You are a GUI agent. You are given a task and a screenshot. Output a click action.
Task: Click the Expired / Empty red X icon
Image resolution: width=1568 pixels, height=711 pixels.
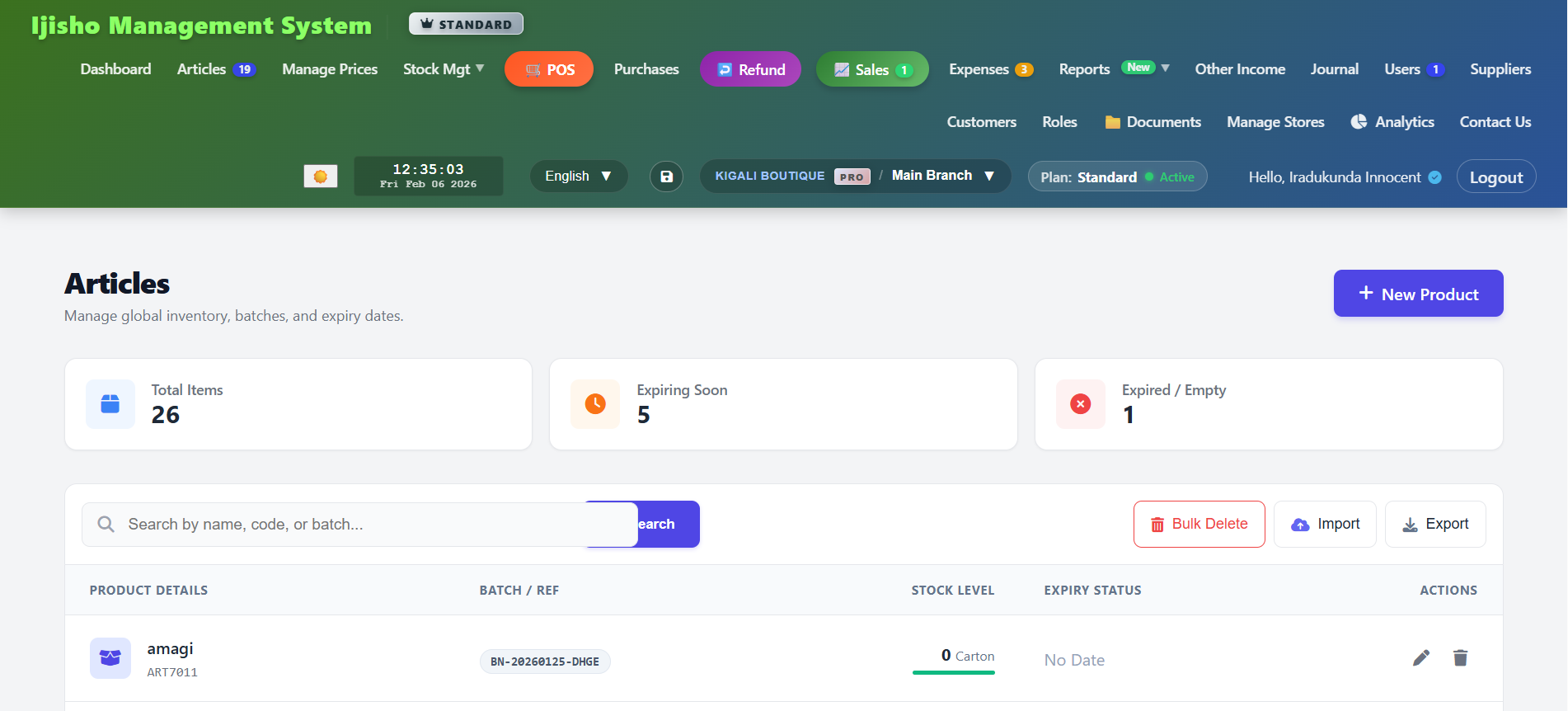(1081, 404)
